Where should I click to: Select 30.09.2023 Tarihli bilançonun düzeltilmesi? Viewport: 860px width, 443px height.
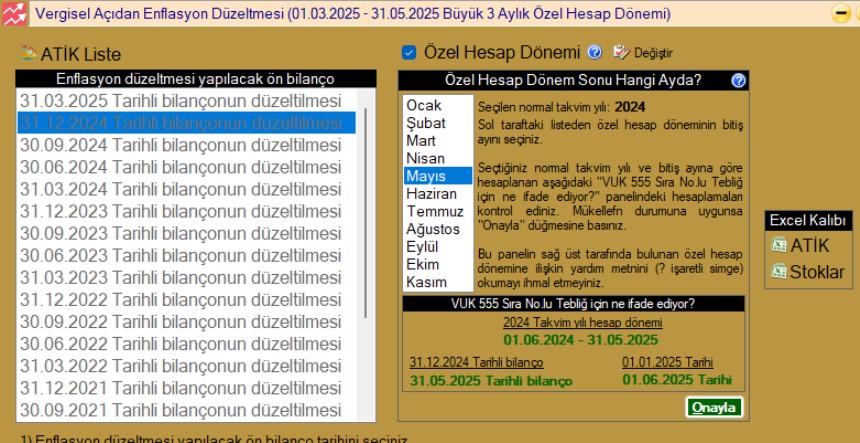[x=186, y=234]
